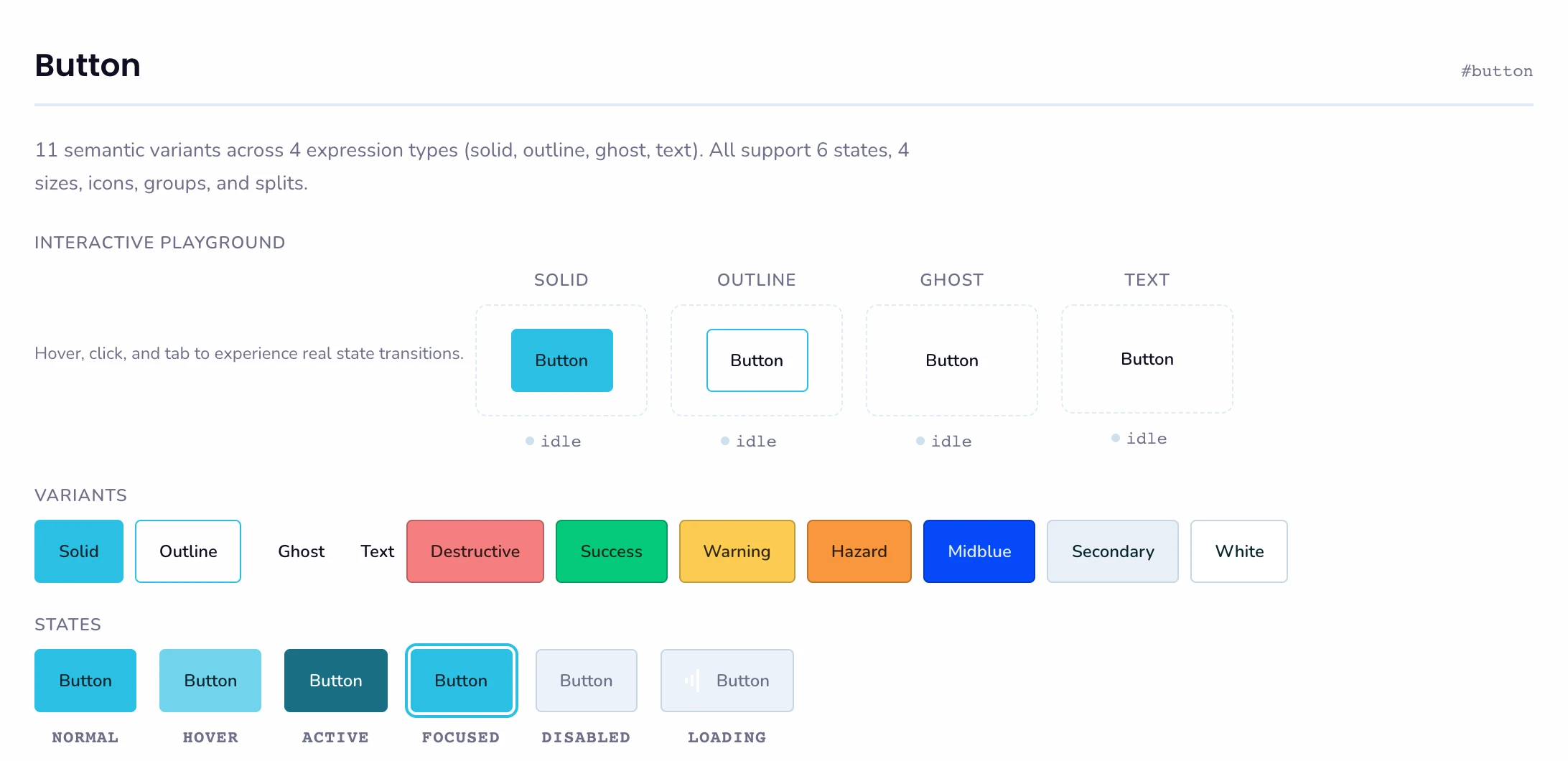Screen dimensions: 1568x761
Task: Click the GHOST column header
Action: [952, 280]
